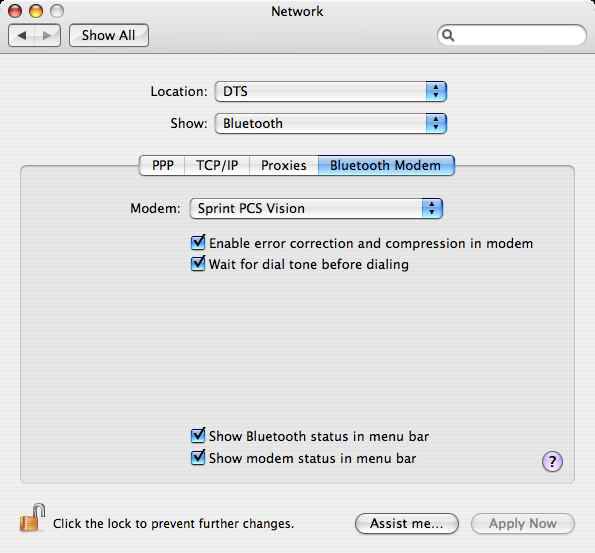
Task: Switch to the PPP tab
Action: tap(162, 165)
